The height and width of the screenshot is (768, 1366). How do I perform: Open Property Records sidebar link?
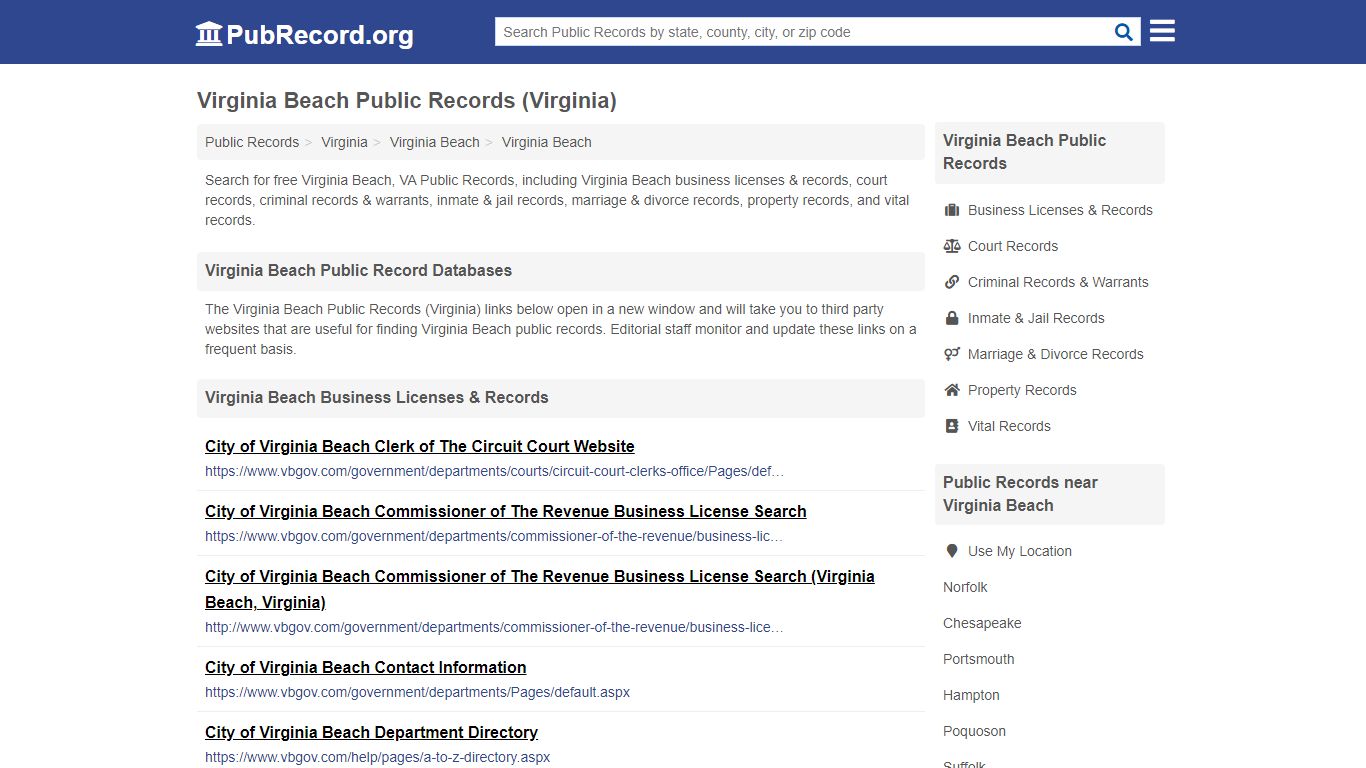click(x=1022, y=390)
